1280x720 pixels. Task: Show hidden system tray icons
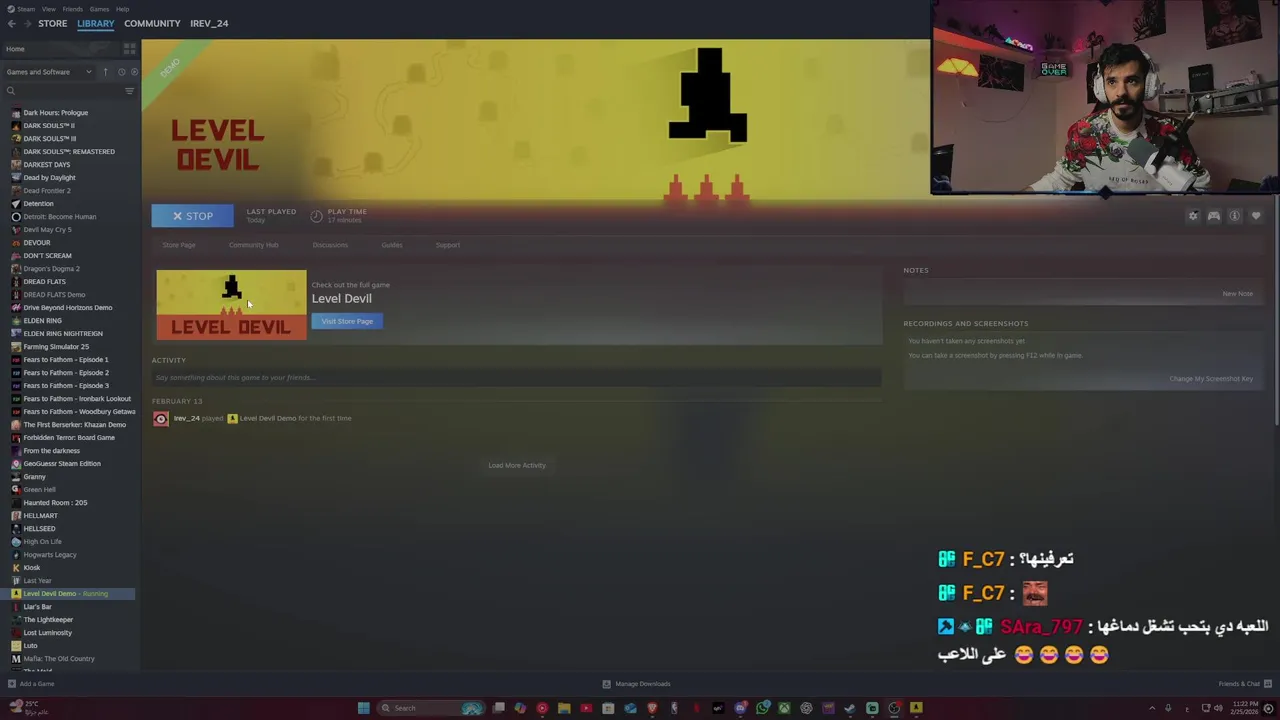tap(1152, 708)
